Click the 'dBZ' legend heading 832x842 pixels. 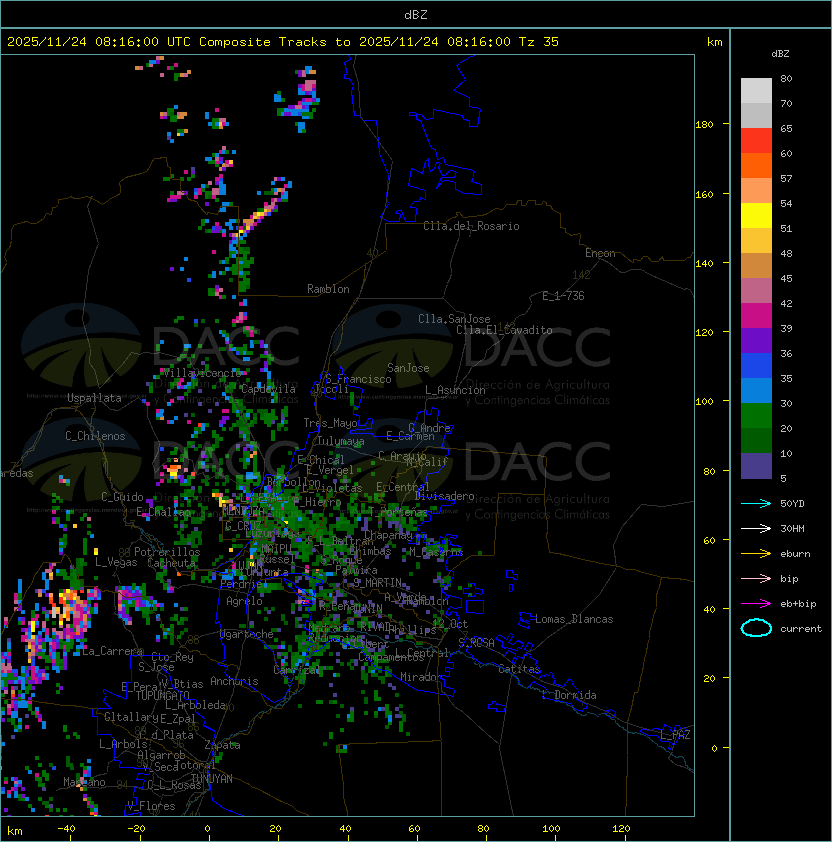[780, 54]
